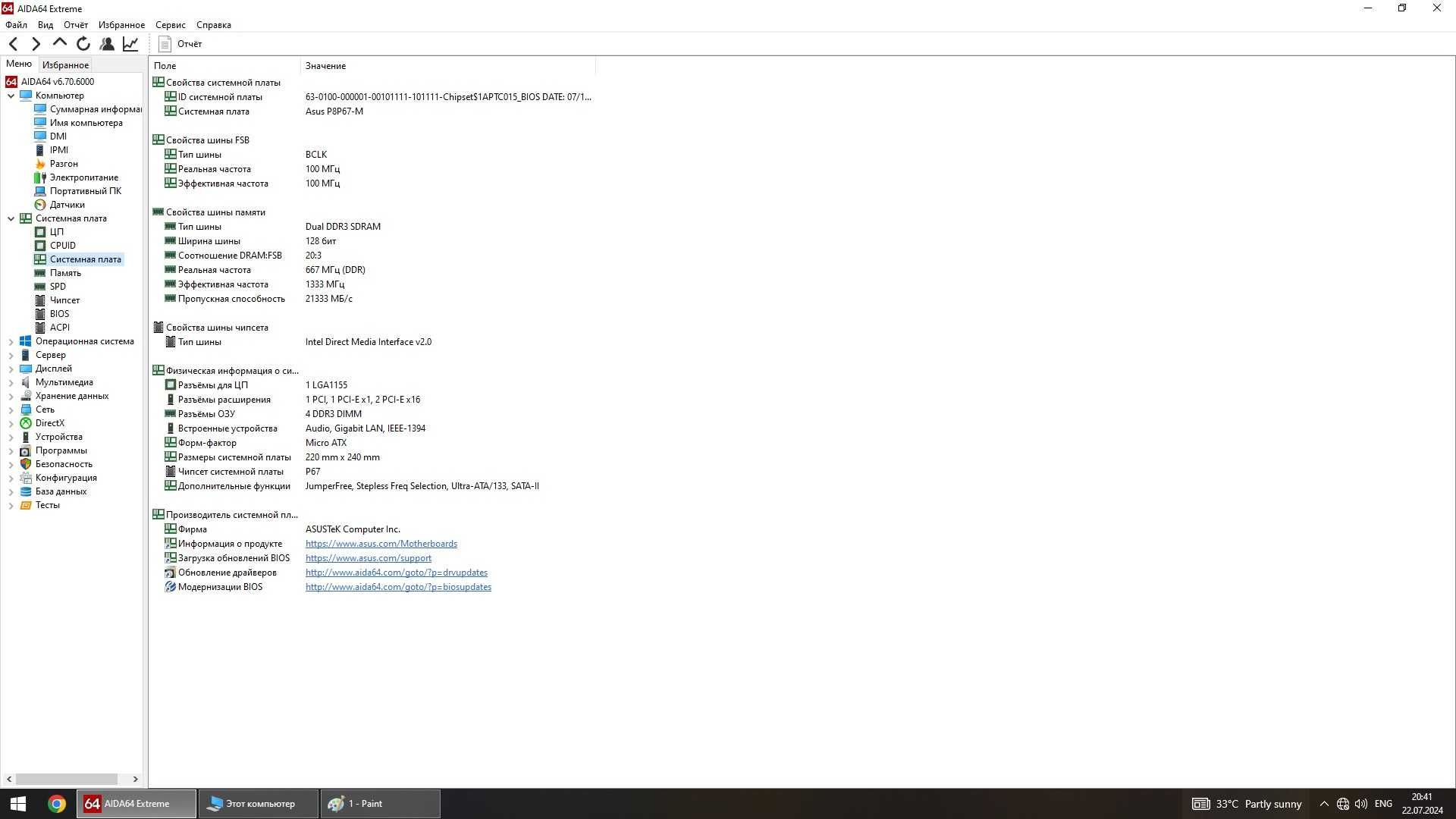Select the IPMI item icon

pyautogui.click(x=40, y=150)
